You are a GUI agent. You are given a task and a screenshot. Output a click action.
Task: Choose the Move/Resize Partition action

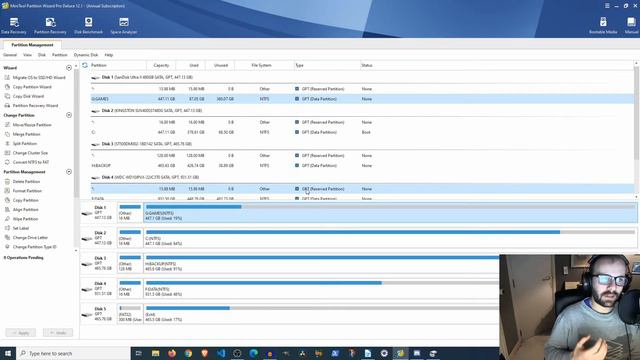click(28, 125)
